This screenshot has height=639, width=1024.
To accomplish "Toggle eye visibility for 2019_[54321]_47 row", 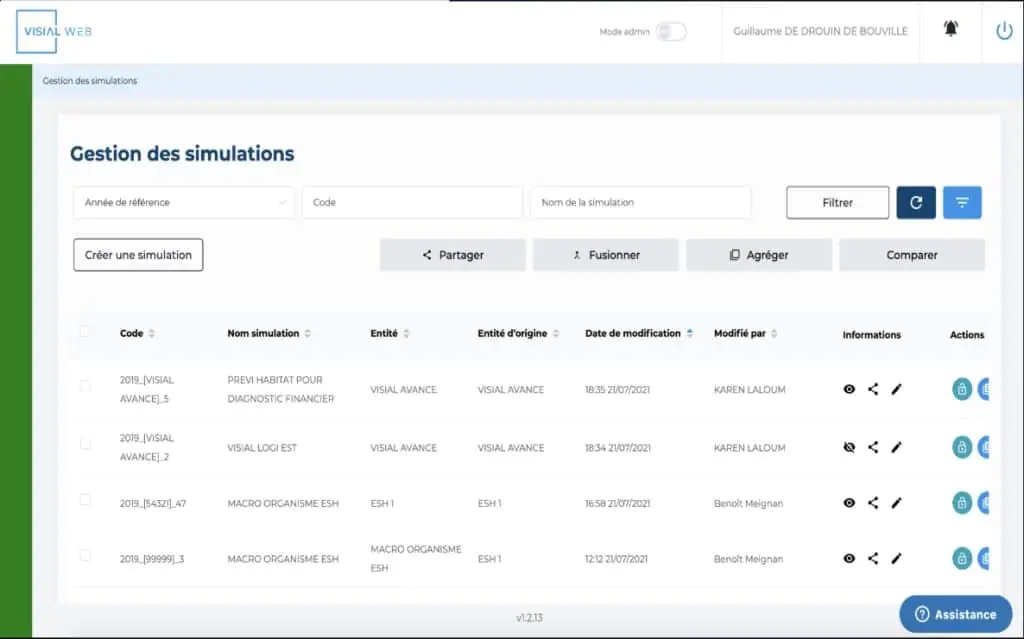I will (849, 503).
